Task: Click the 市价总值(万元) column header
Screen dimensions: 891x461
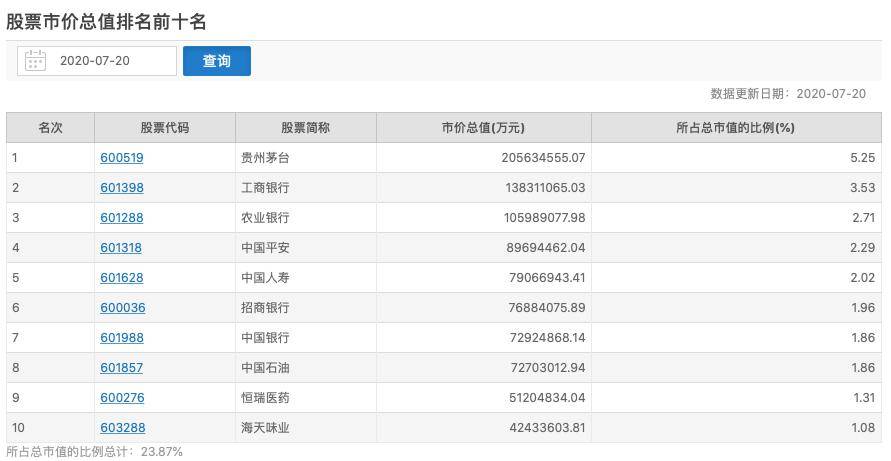Action: pos(483,128)
